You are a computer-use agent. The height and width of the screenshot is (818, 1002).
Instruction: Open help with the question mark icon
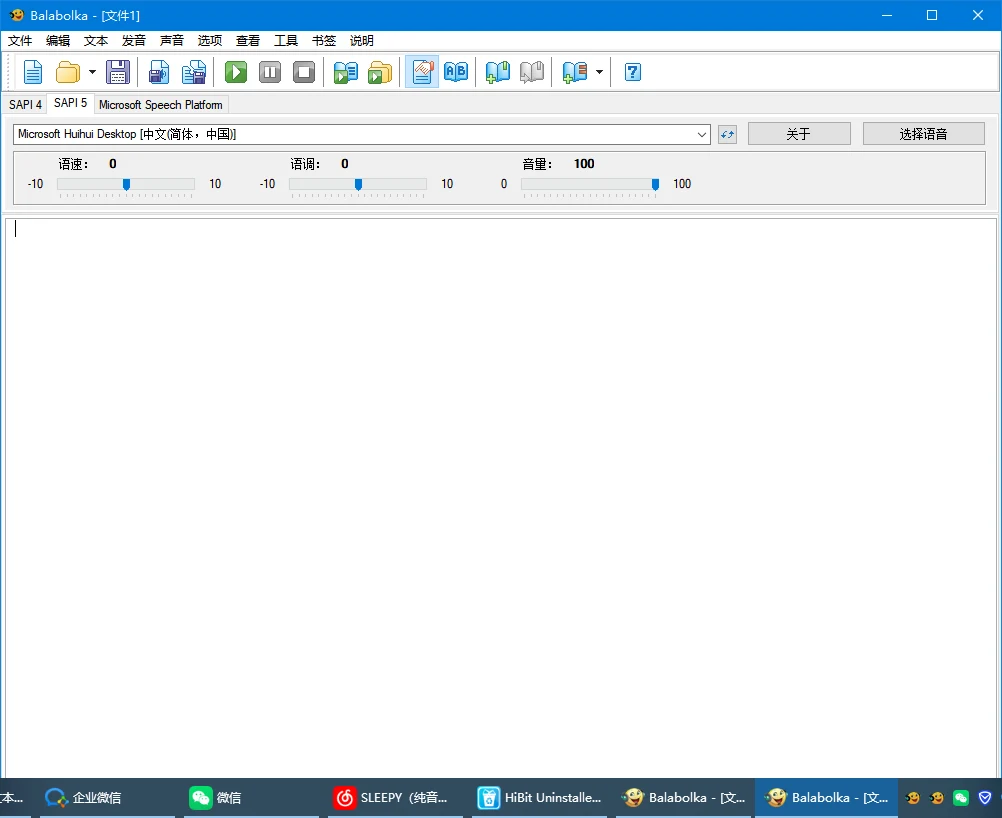pos(633,72)
